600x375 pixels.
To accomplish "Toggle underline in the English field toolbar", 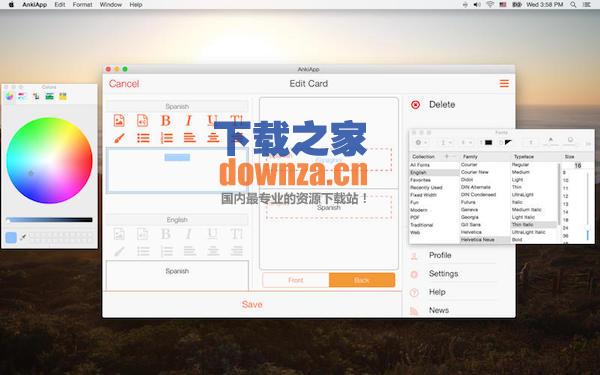I will tap(212, 234).
